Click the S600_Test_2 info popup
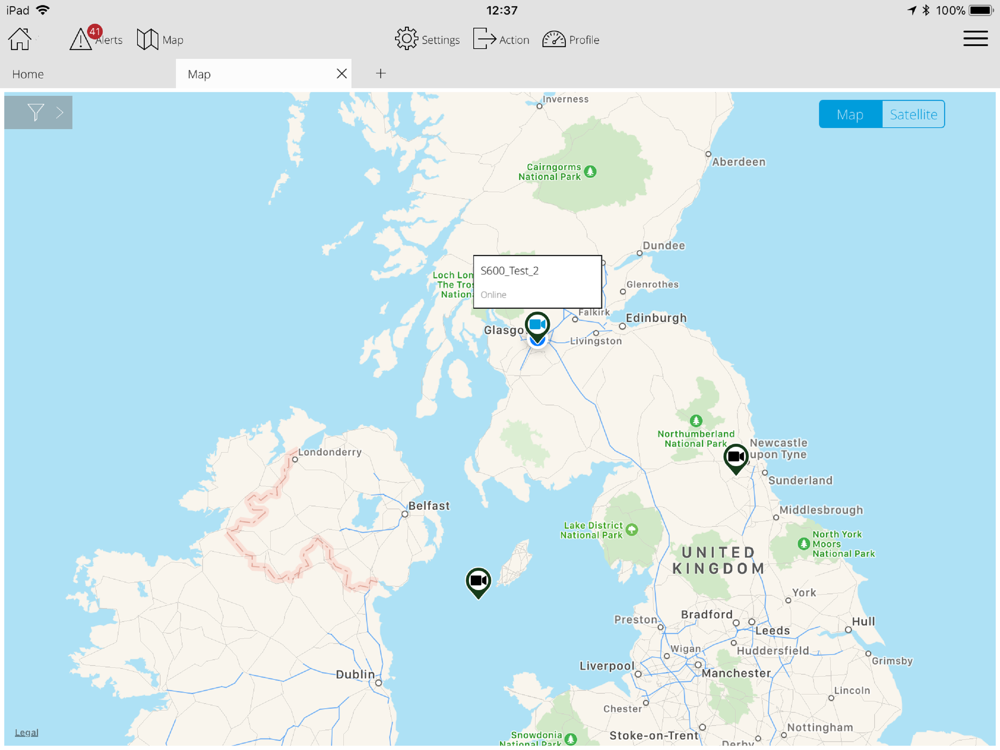Screen dimensions: 1000x750 537,282
